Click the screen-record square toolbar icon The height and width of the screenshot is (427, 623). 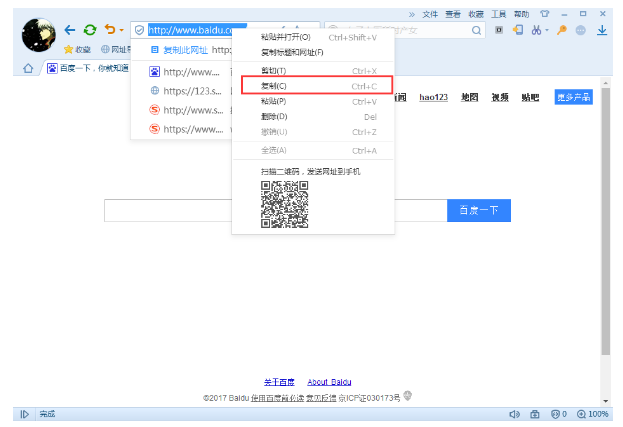[499, 30]
